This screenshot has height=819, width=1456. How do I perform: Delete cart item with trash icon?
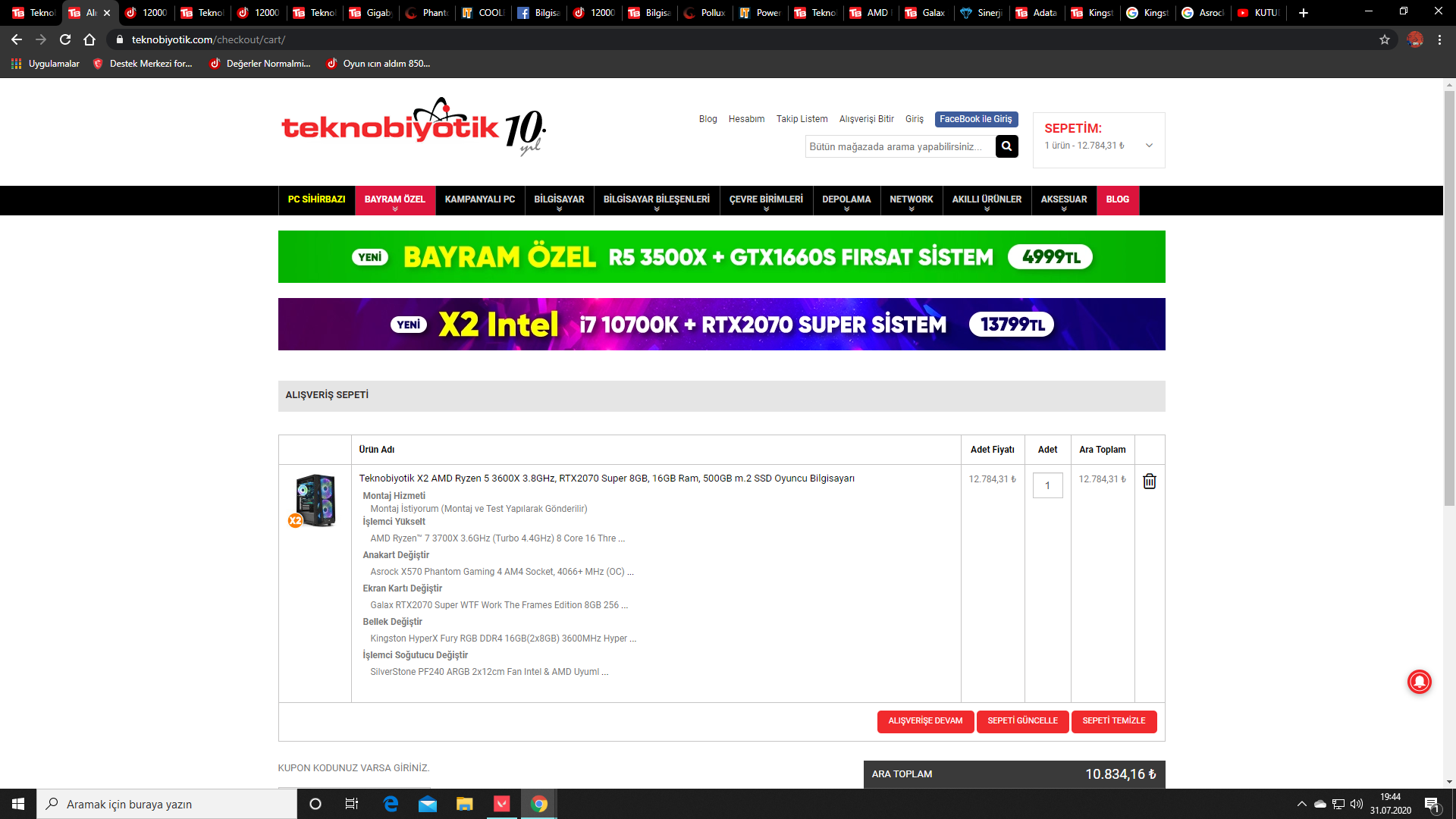click(x=1150, y=482)
